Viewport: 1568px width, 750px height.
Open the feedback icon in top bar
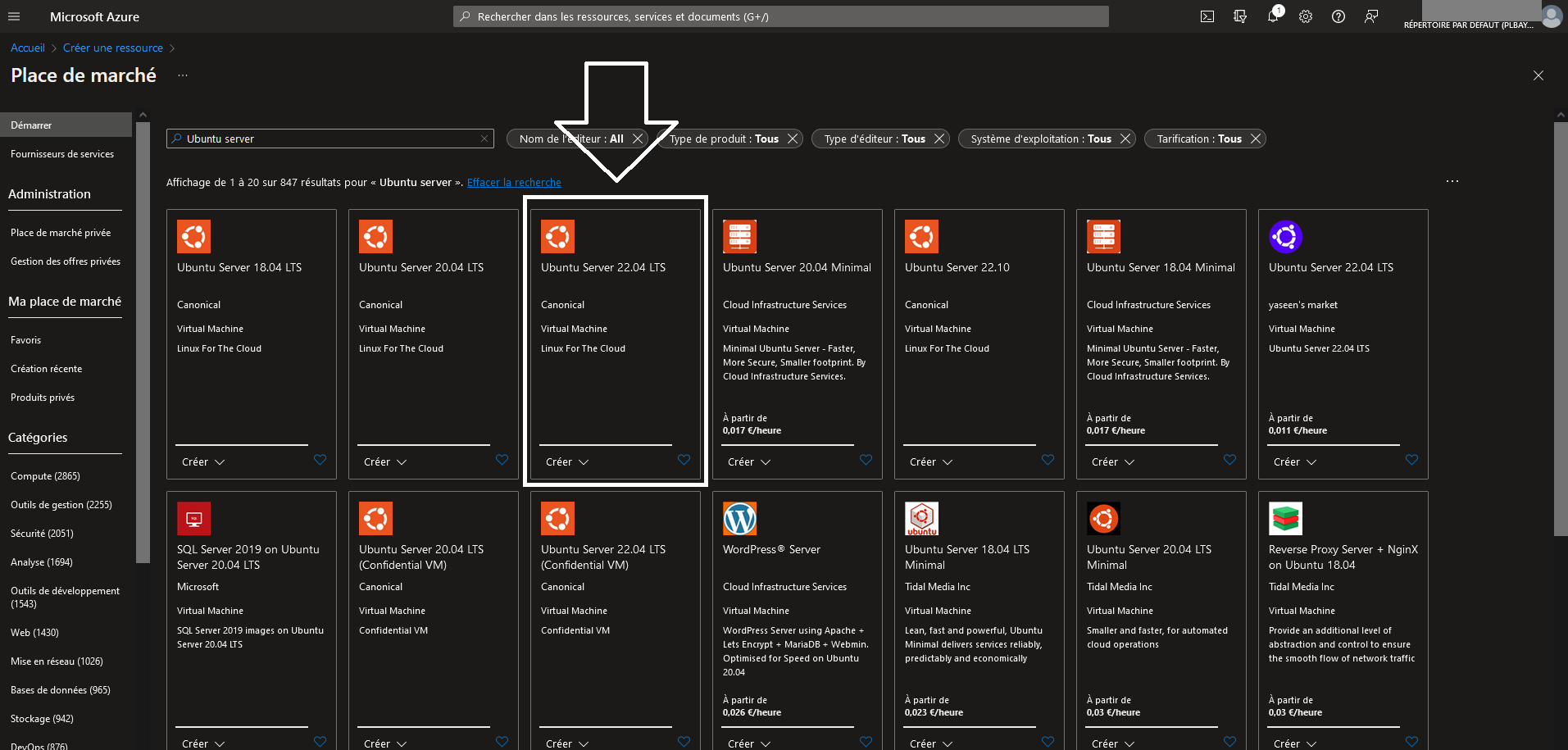(x=1371, y=16)
